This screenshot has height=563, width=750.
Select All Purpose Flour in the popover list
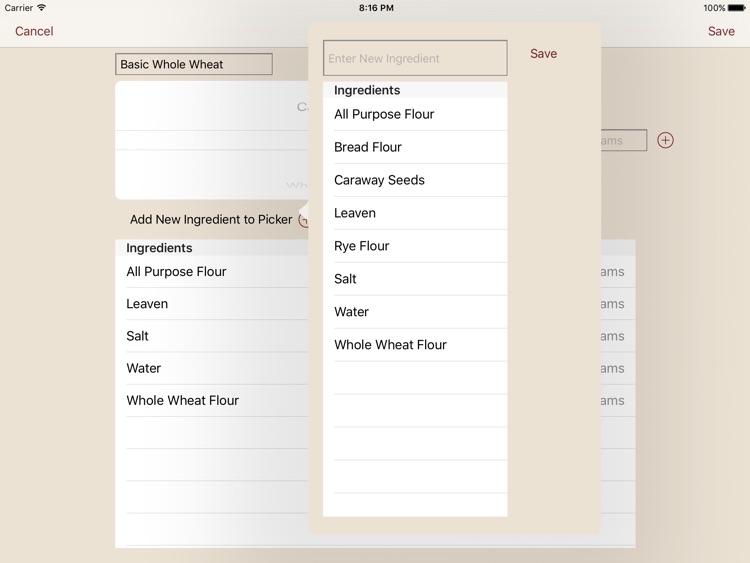click(415, 114)
